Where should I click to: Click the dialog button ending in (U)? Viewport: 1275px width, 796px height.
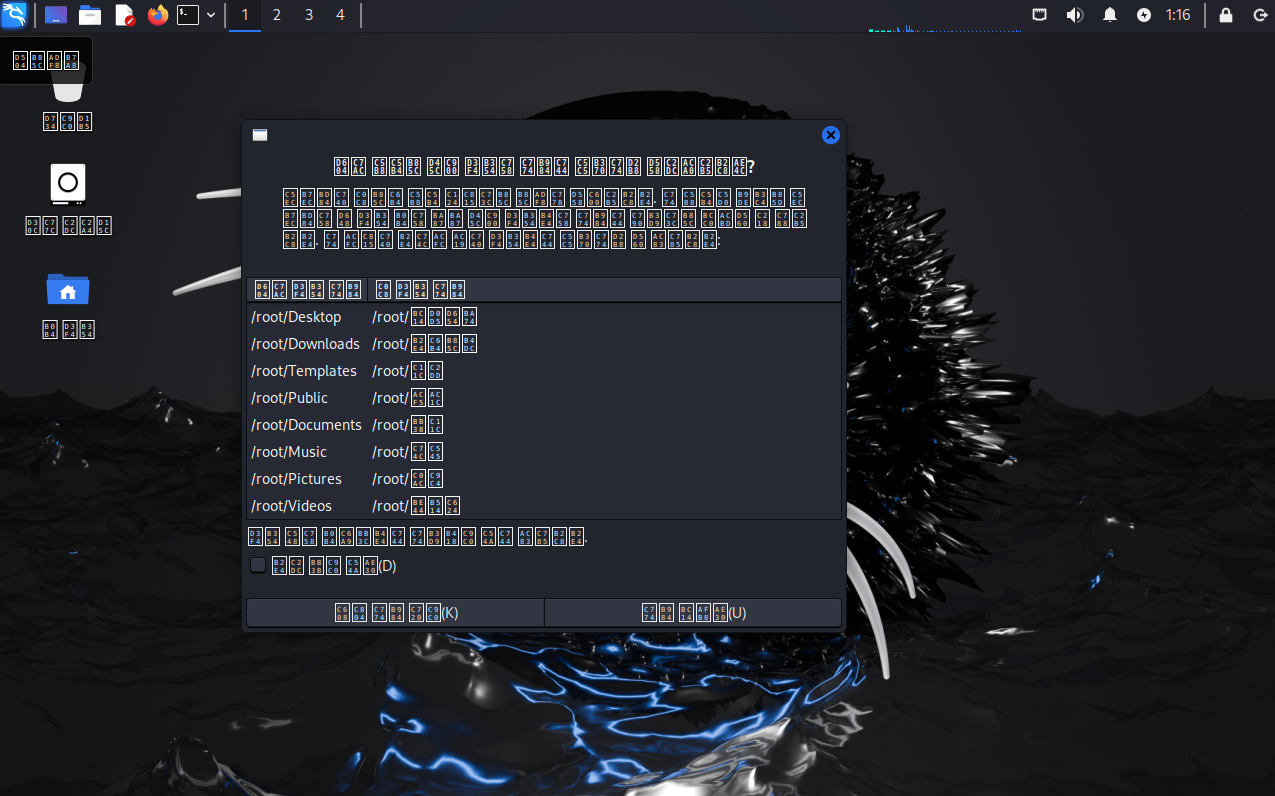click(x=693, y=612)
